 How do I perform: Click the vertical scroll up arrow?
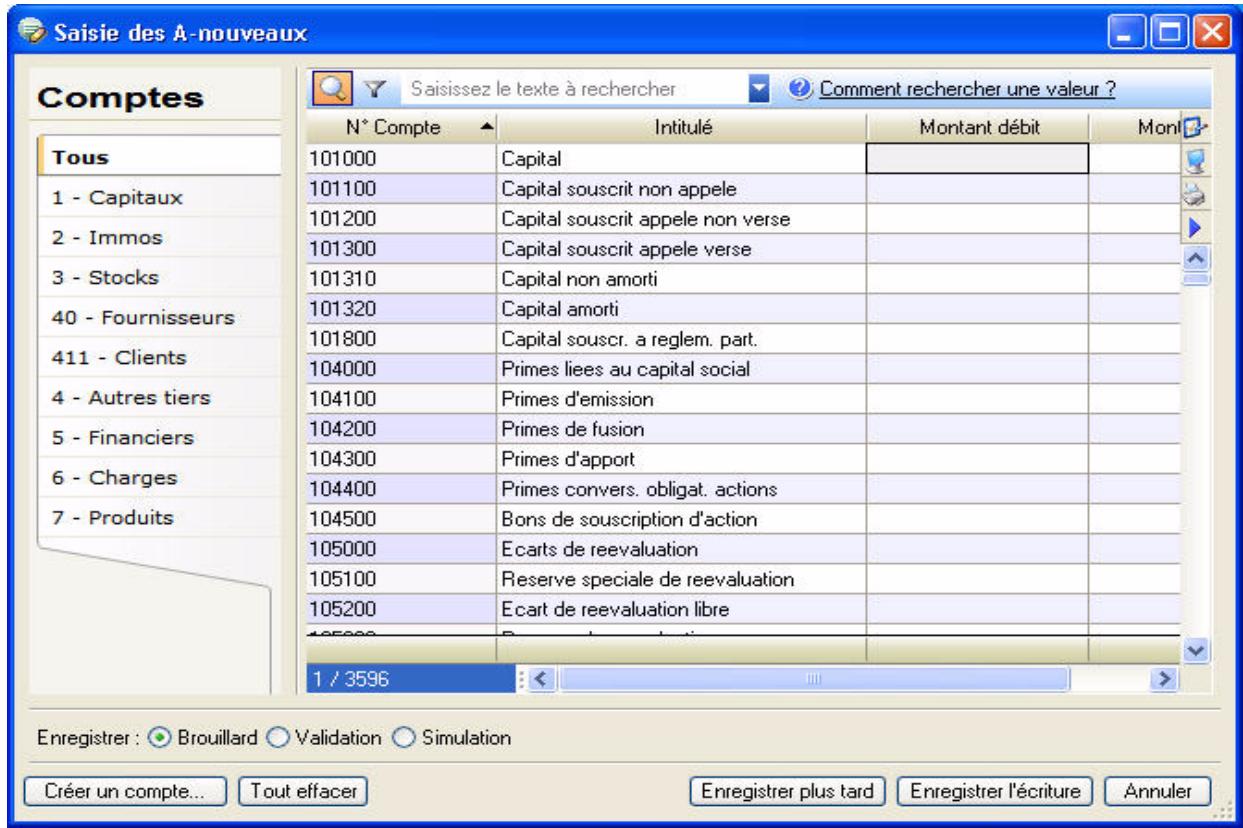(x=1197, y=258)
